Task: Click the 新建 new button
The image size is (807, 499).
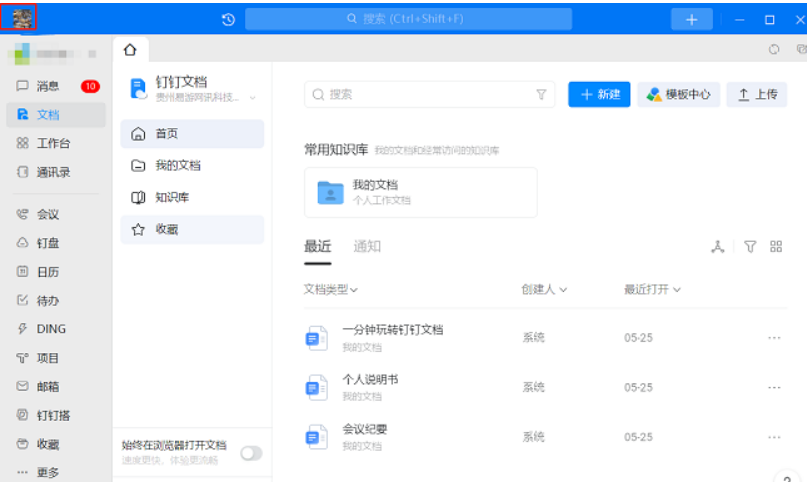Action: pyautogui.click(x=599, y=95)
